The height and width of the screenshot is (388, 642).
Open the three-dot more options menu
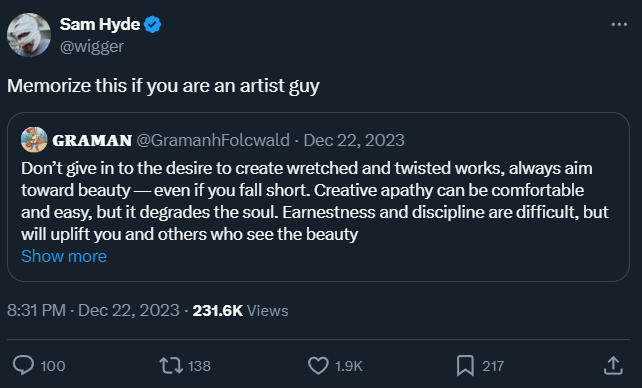(619, 25)
